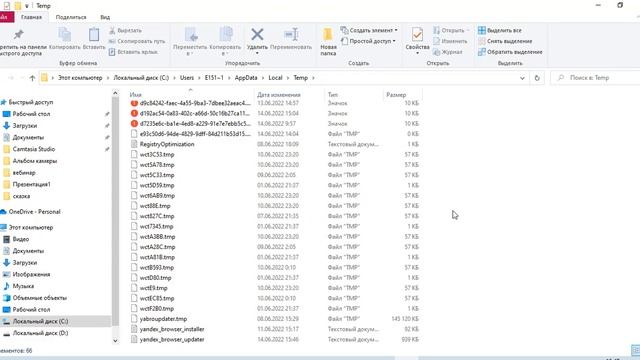Select Этот компьютер in the sidebar

click(31, 227)
